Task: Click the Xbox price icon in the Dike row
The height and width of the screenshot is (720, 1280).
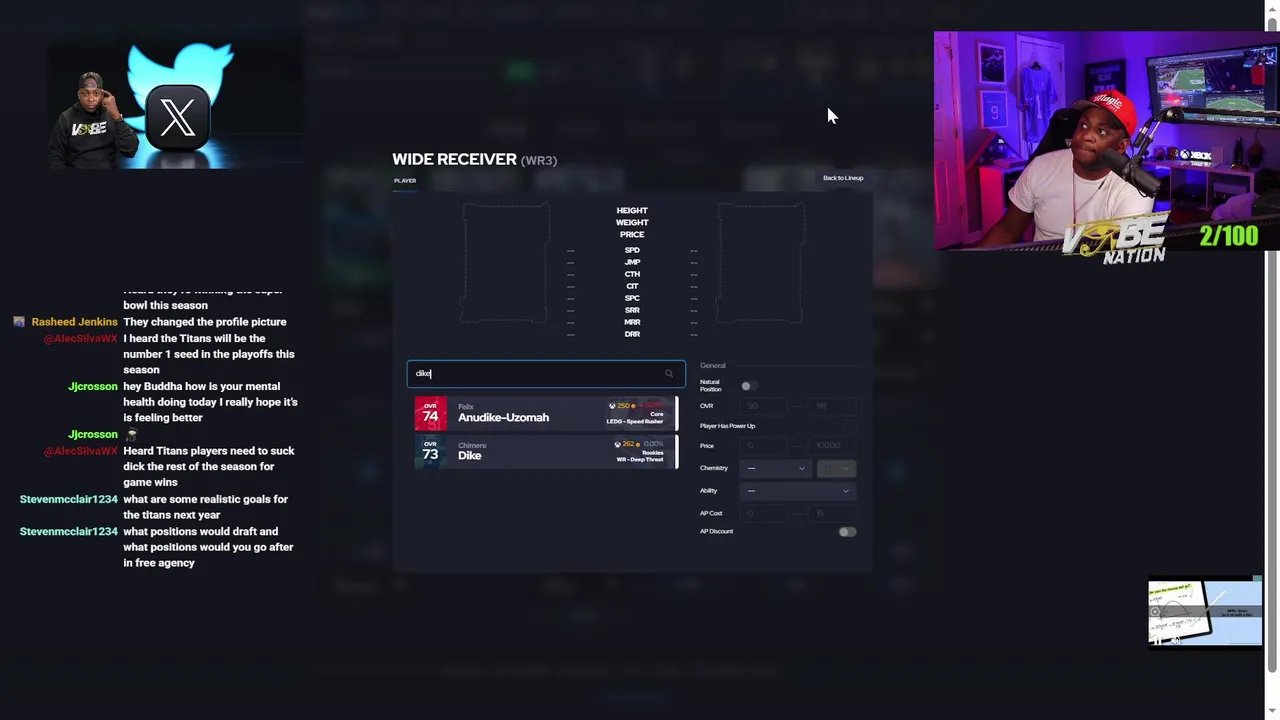Action: [x=617, y=444]
